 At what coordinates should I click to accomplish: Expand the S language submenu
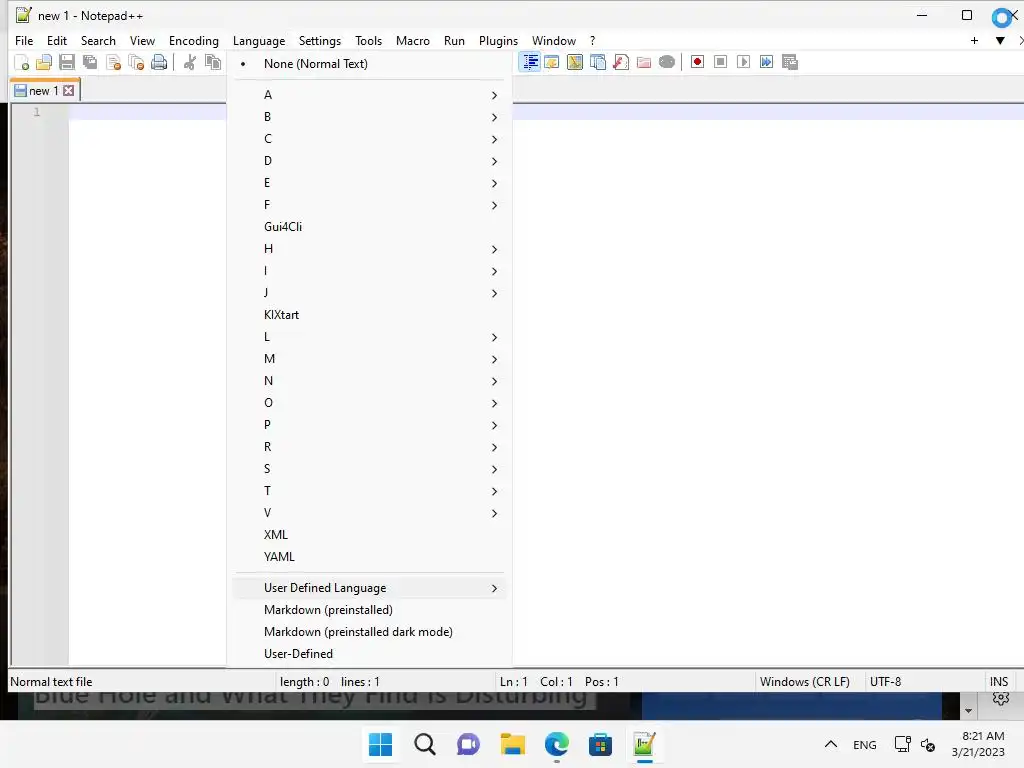click(x=369, y=469)
